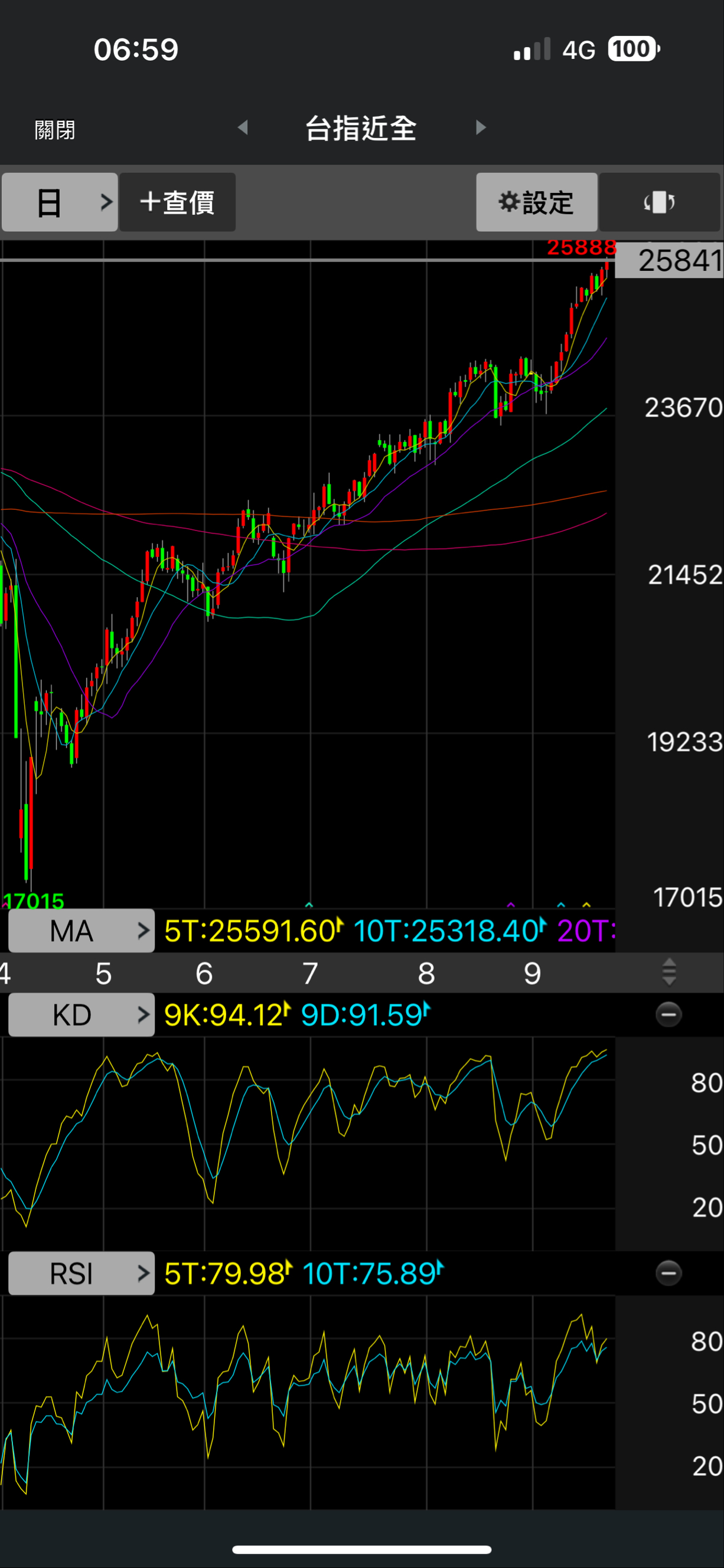The width and height of the screenshot is (724, 1568).
Task: Tap the red 25888 high price label
Action: (x=582, y=248)
